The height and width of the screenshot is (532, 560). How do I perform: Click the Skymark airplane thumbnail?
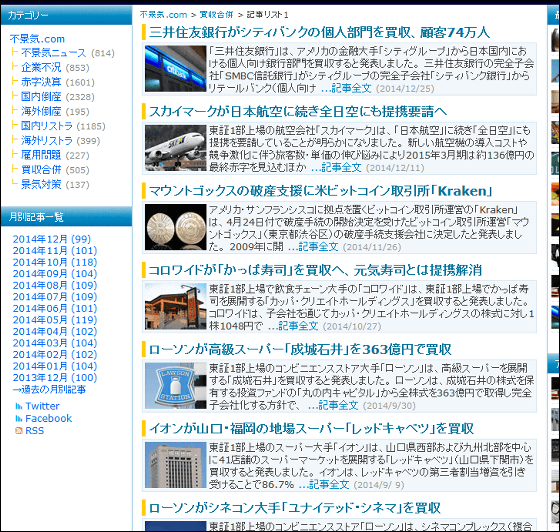(x=175, y=148)
